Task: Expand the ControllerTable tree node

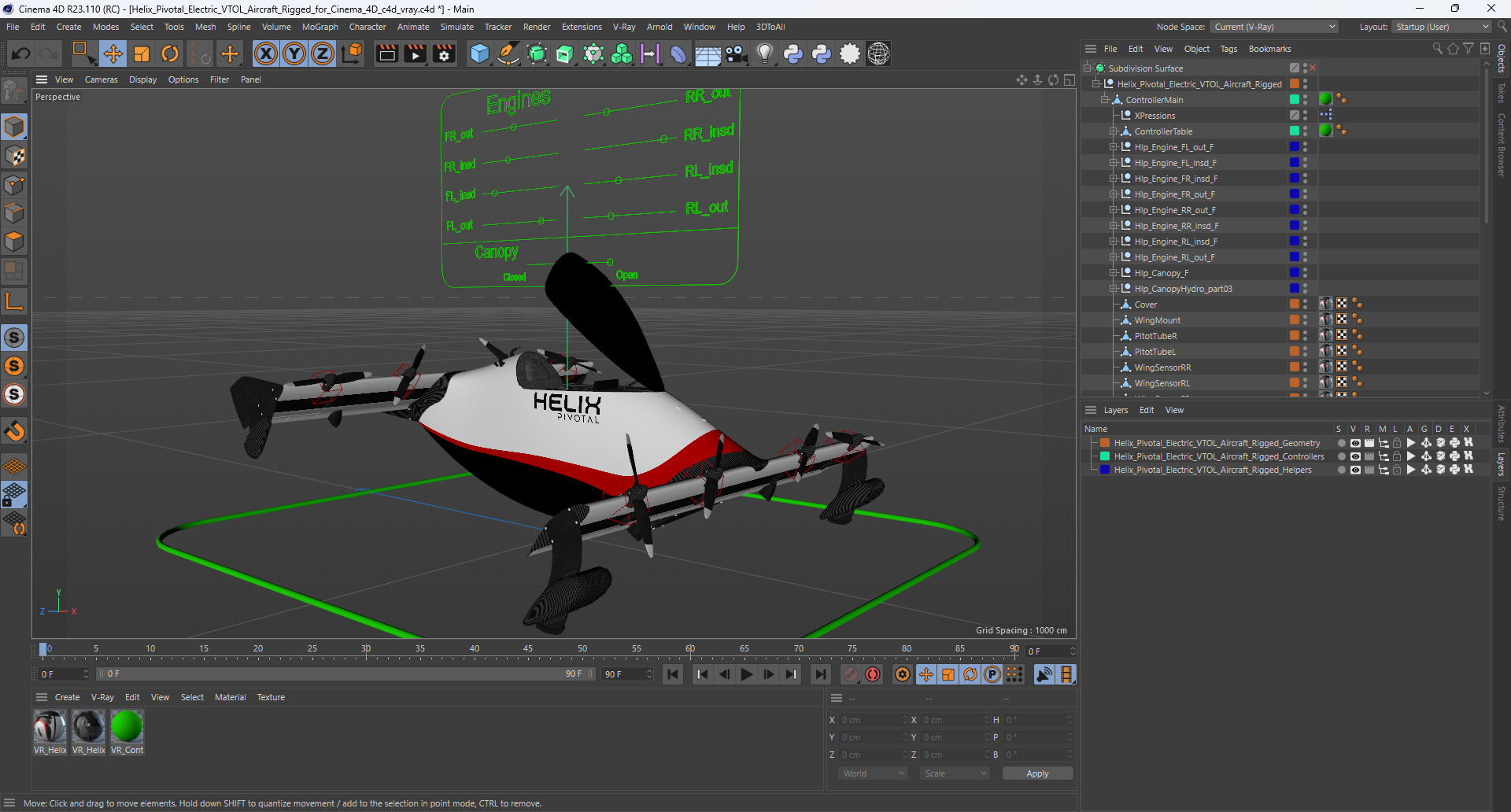Action: pos(1113,131)
